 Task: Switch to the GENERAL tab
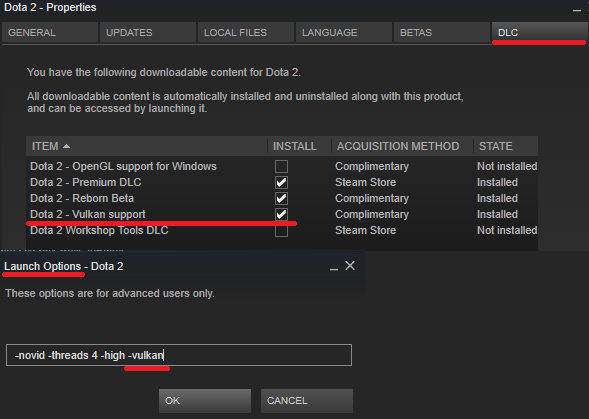pos(50,33)
